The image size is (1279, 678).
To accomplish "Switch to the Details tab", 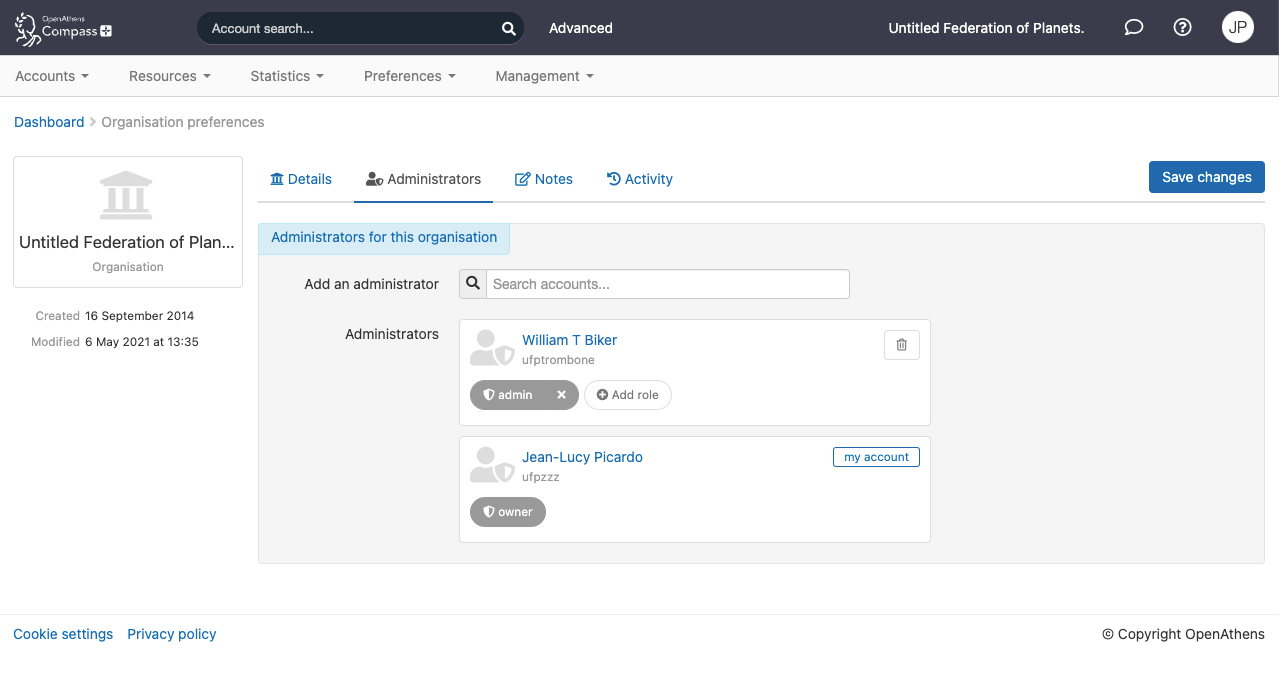I will [300, 179].
